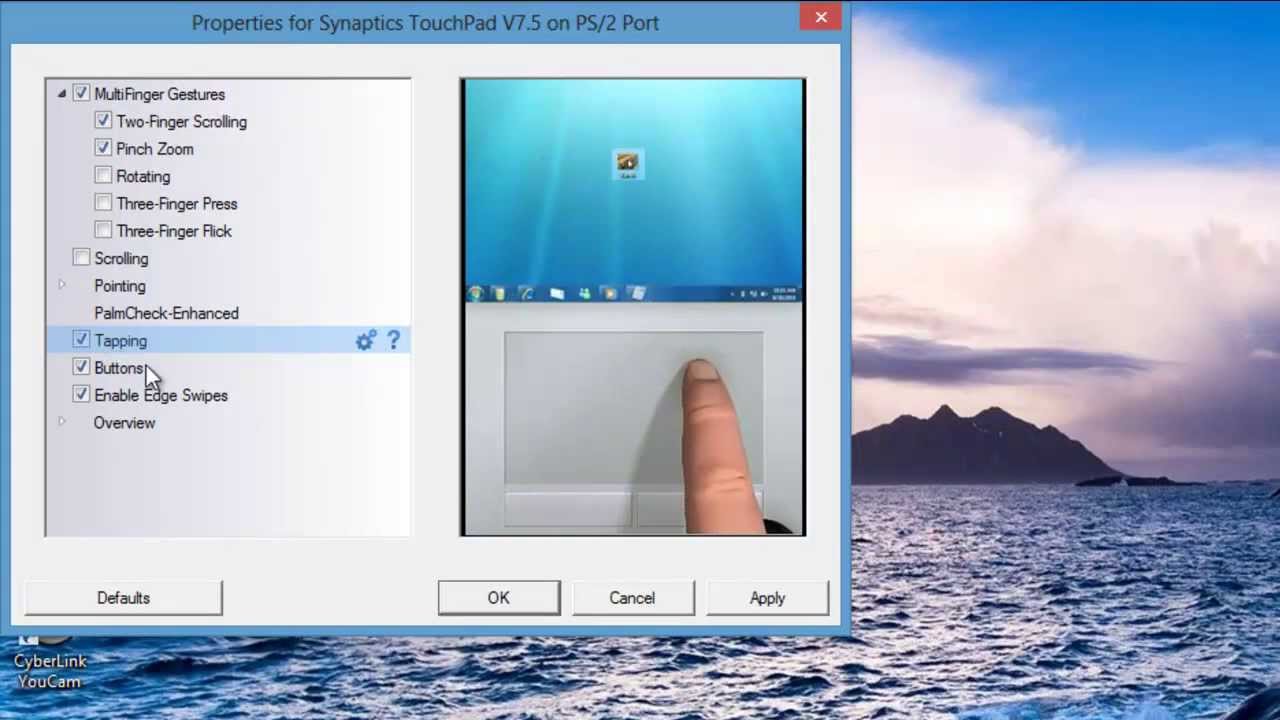
Task: Uncheck the Pinch Zoom option
Action: click(x=103, y=148)
